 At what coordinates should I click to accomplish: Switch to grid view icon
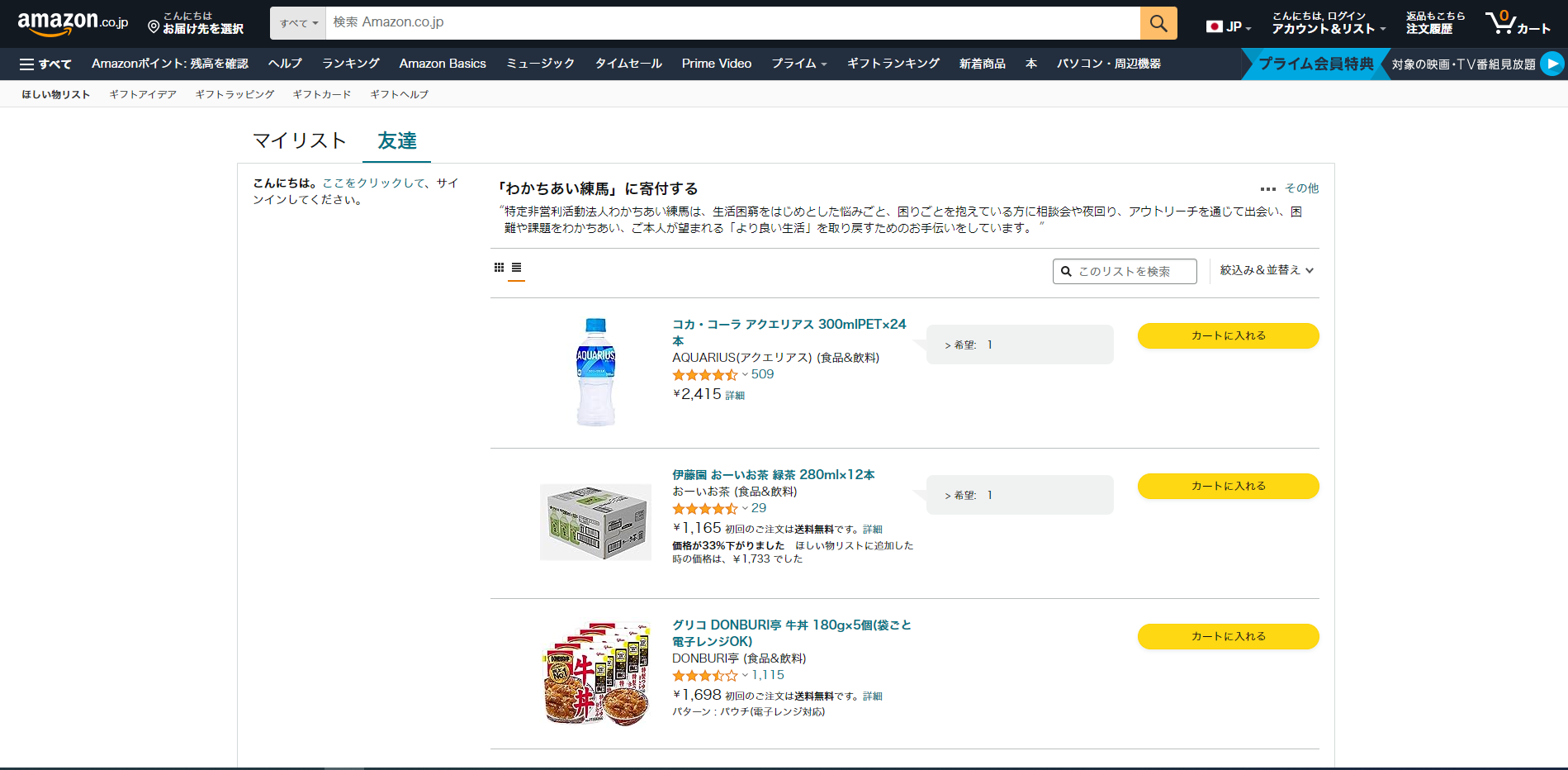pos(499,268)
